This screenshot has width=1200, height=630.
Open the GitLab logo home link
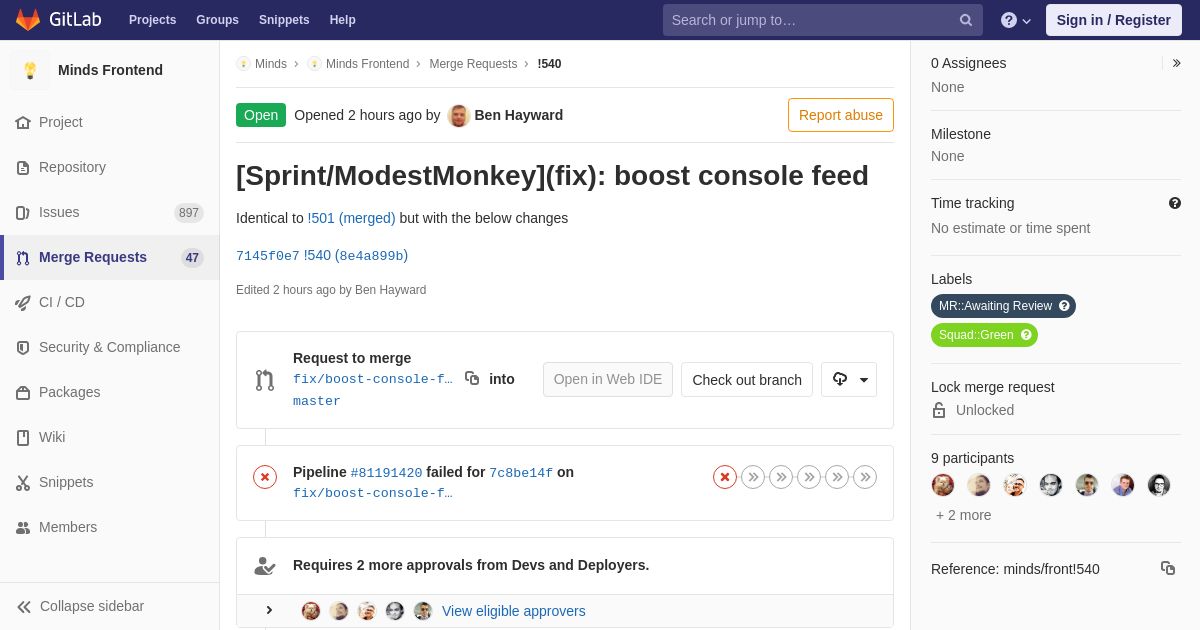coord(56,20)
